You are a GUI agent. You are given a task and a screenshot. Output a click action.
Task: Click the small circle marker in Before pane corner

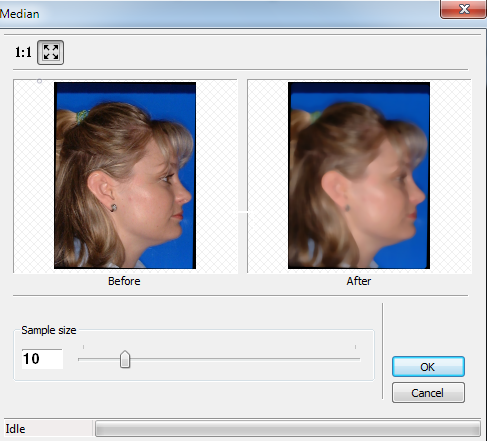click(x=39, y=81)
